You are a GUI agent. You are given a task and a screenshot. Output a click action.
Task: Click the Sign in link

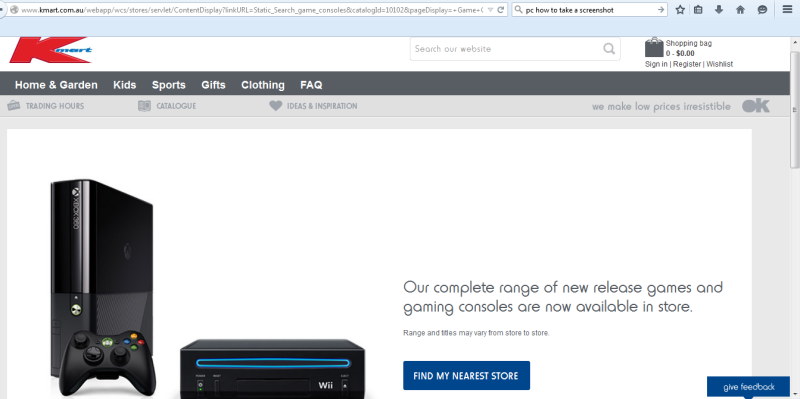pos(656,64)
